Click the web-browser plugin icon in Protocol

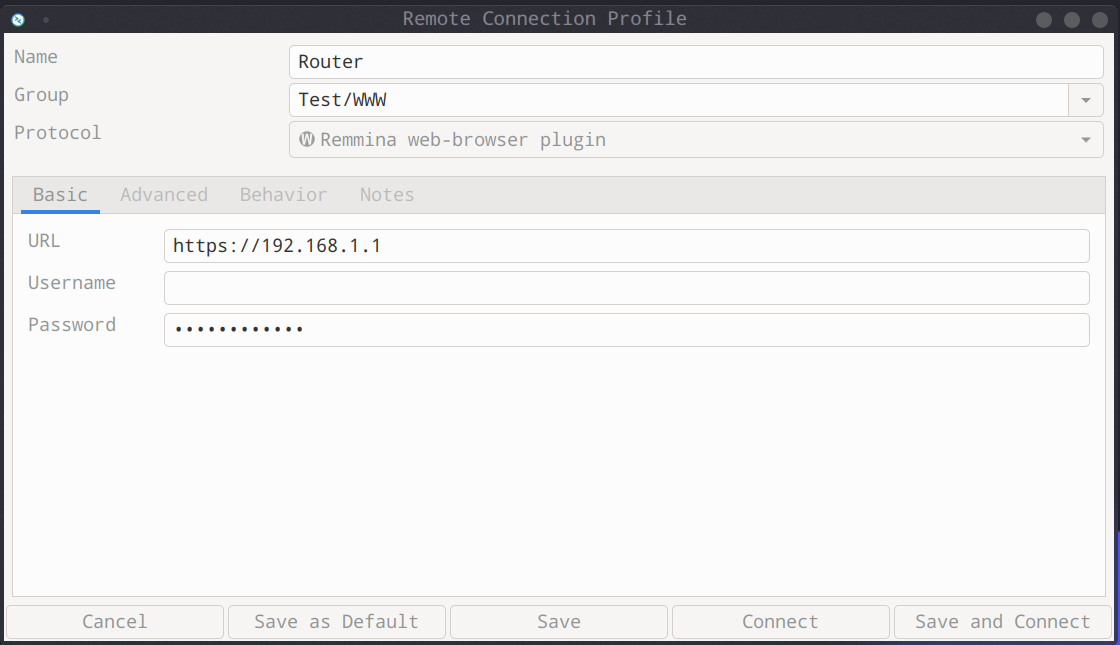click(x=307, y=140)
